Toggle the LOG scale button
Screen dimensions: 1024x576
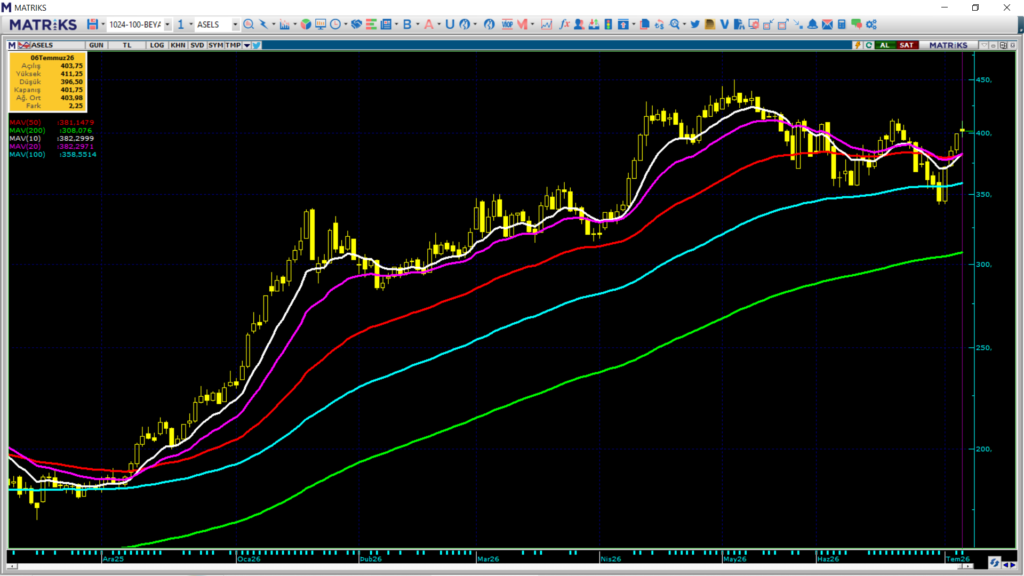(x=157, y=45)
